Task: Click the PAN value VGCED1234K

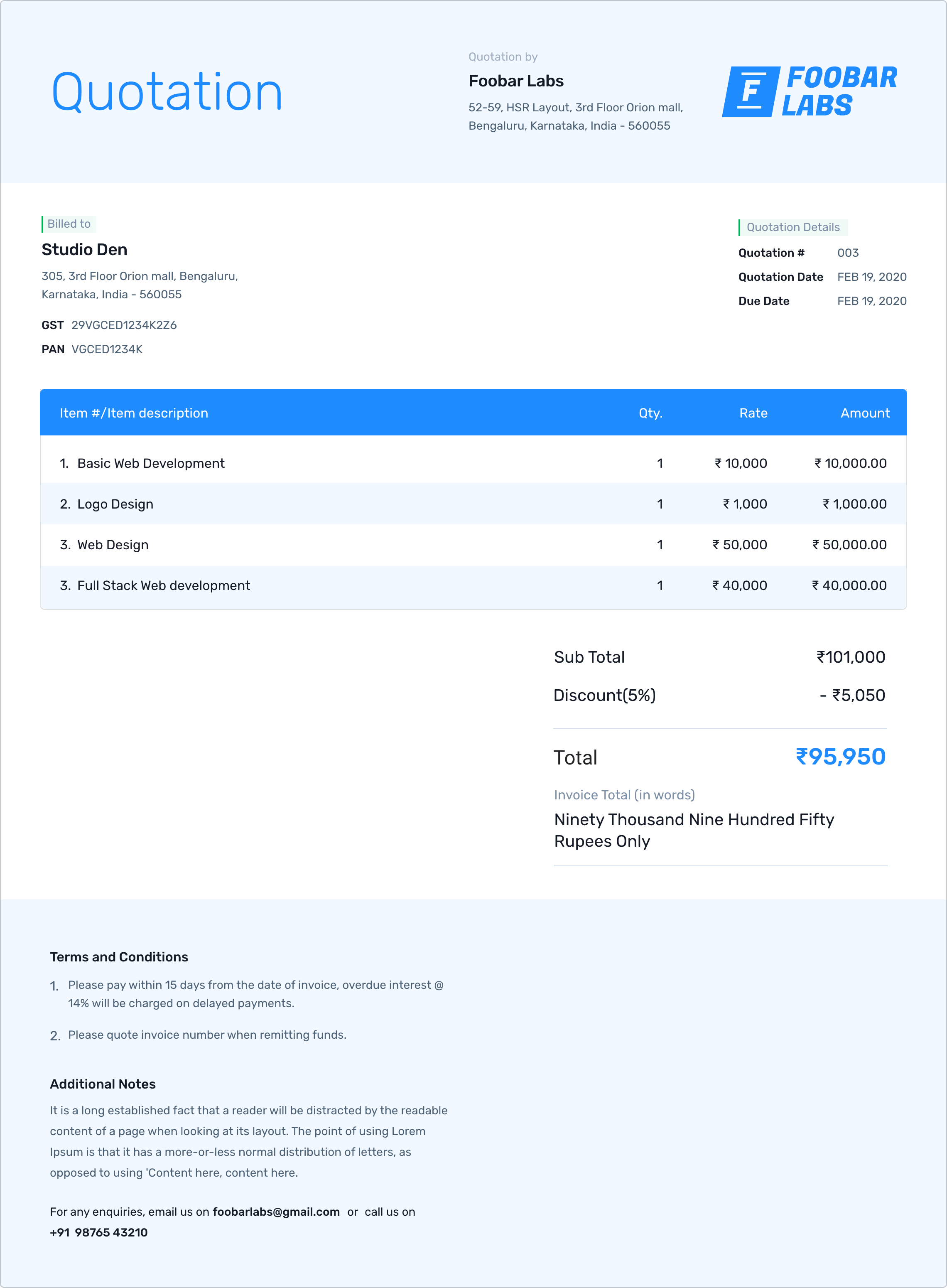Action: [107, 349]
